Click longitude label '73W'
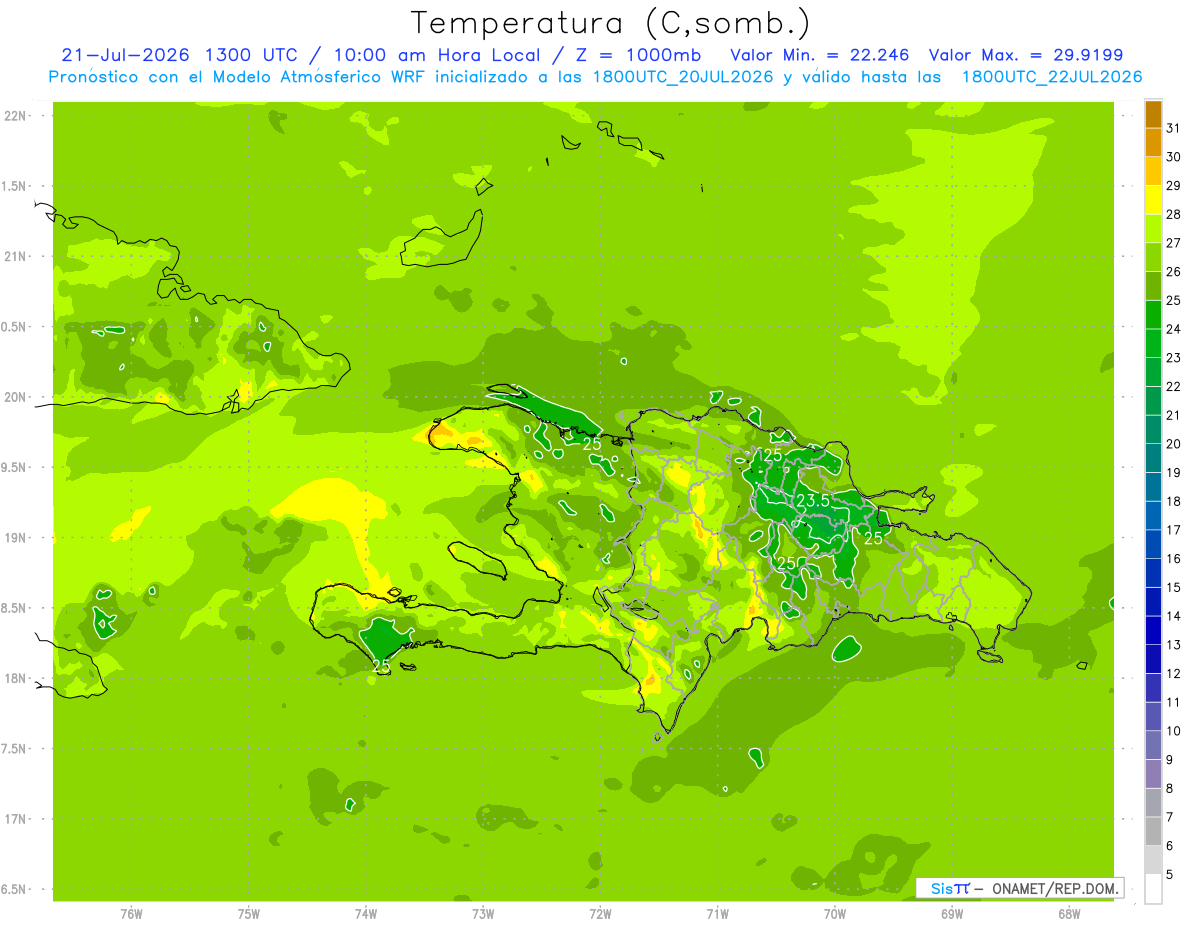This screenshot has height=927, width=1200. (x=483, y=914)
